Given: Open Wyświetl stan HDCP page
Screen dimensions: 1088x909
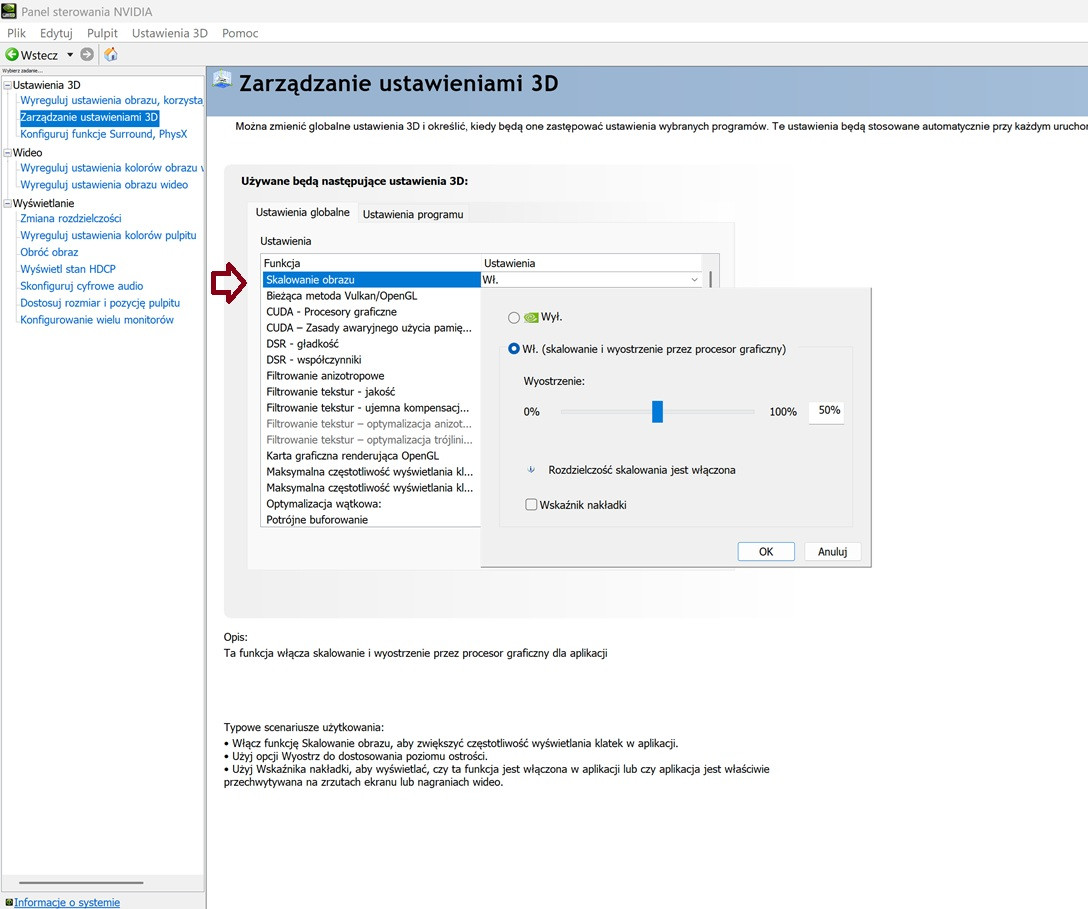Looking at the screenshot, I should (x=68, y=269).
